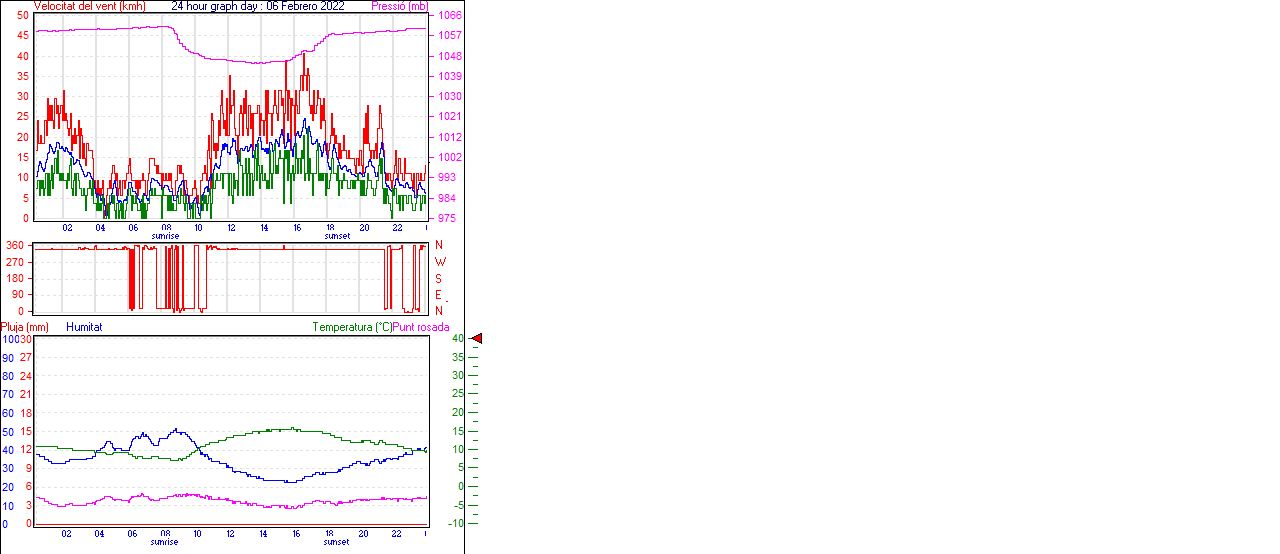1280x554 pixels.
Task: Click the highest red wind gust peak
Action: click(x=304, y=54)
